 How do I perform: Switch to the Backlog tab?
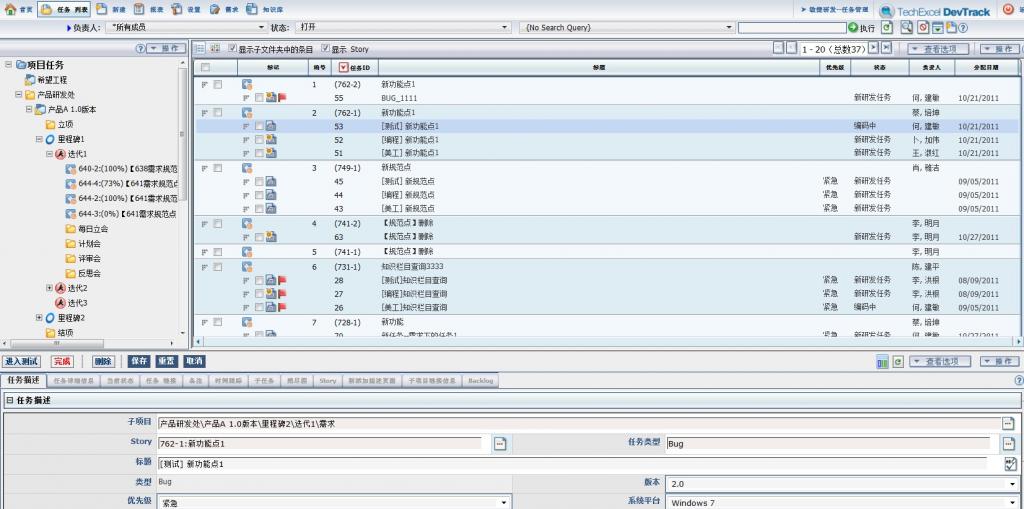coord(480,381)
